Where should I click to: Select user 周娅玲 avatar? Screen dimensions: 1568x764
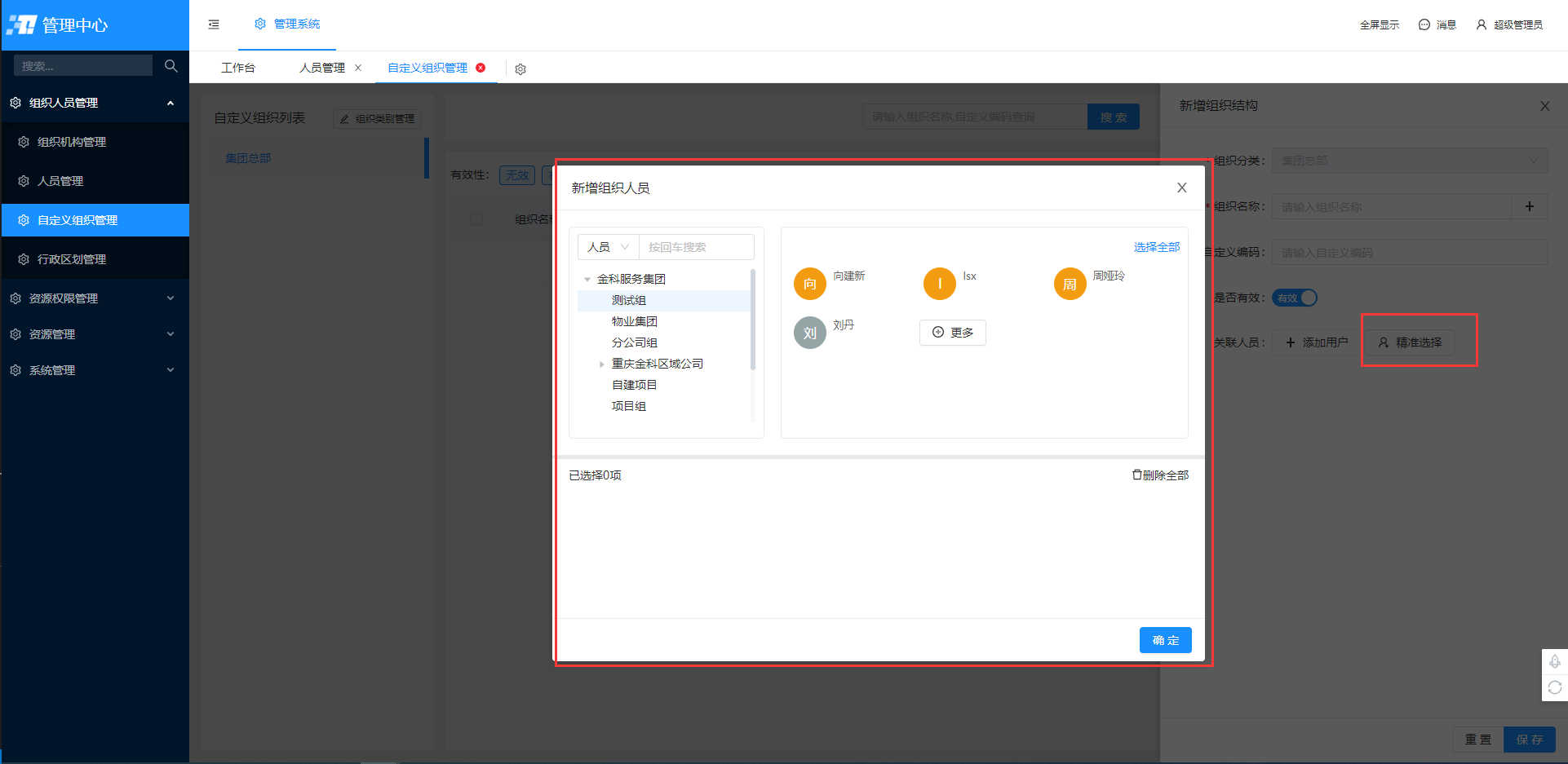tap(1070, 284)
